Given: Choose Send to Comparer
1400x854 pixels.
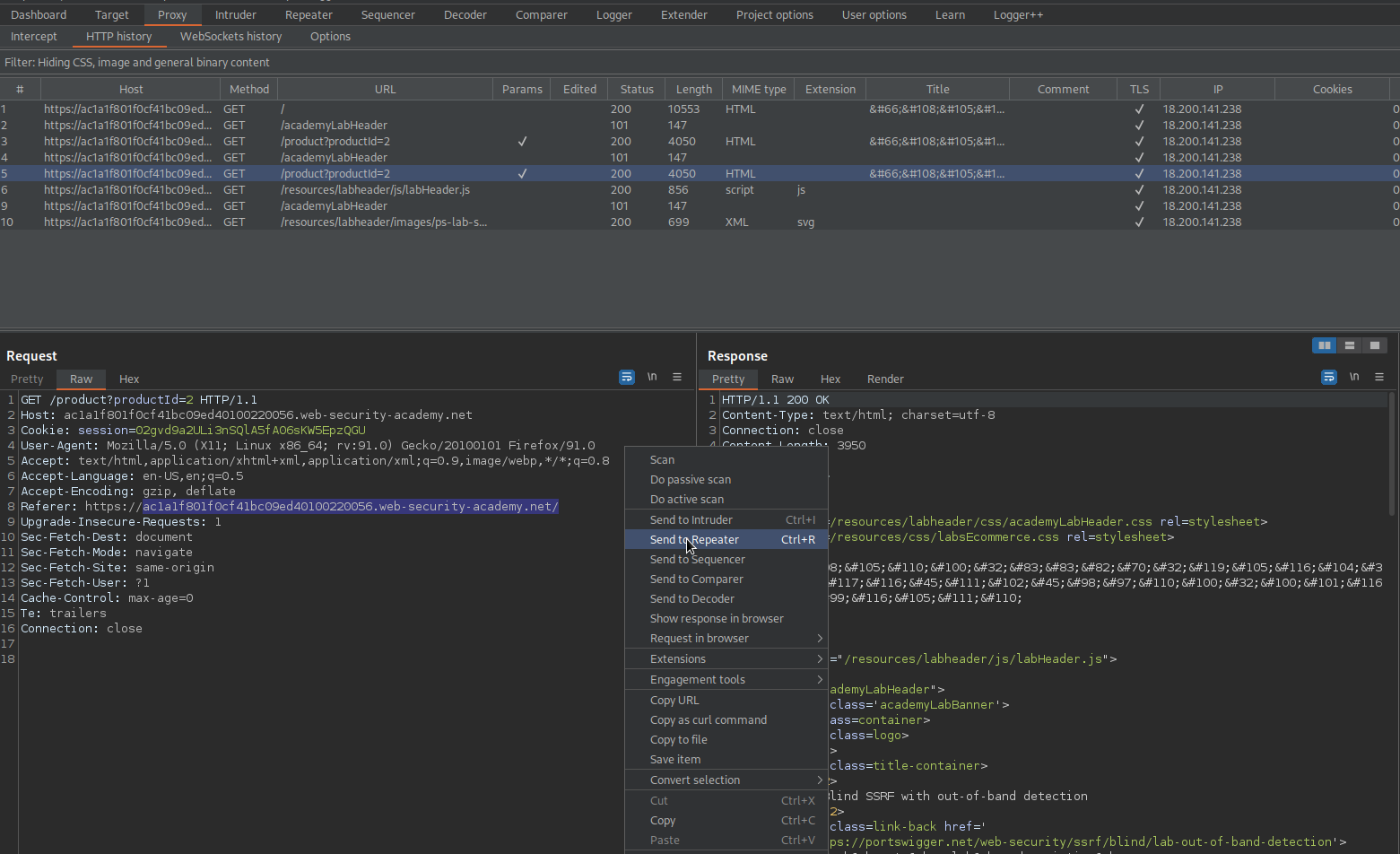Looking at the screenshot, I should click(726, 579).
